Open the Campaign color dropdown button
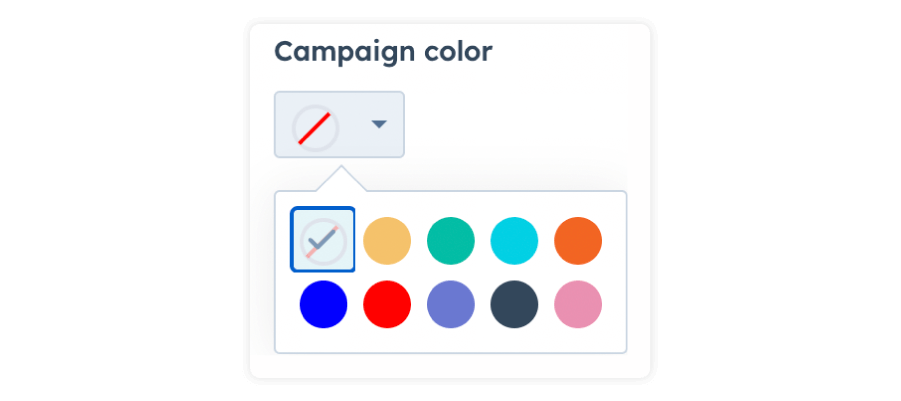The width and height of the screenshot is (901, 401). tap(339, 125)
